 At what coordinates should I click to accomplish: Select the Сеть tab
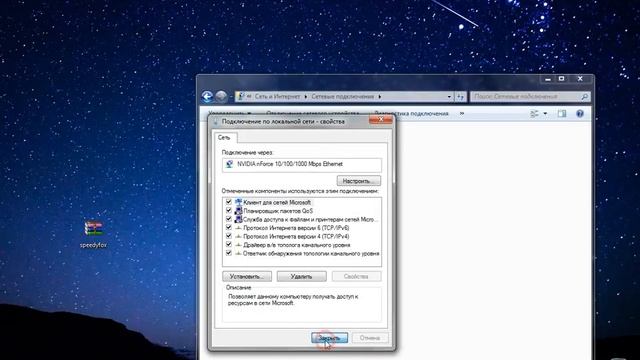click(x=224, y=138)
